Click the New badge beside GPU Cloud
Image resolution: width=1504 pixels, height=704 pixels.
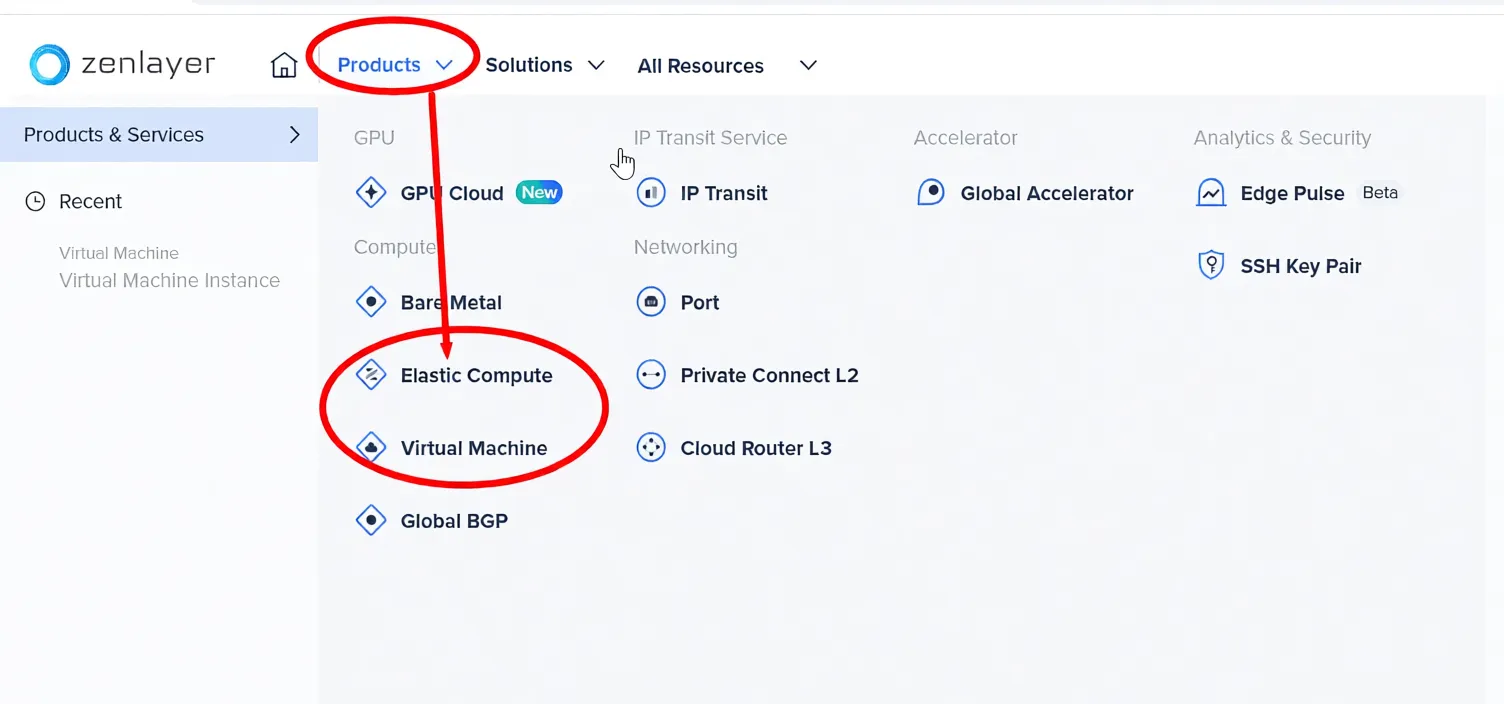tap(540, 192)
